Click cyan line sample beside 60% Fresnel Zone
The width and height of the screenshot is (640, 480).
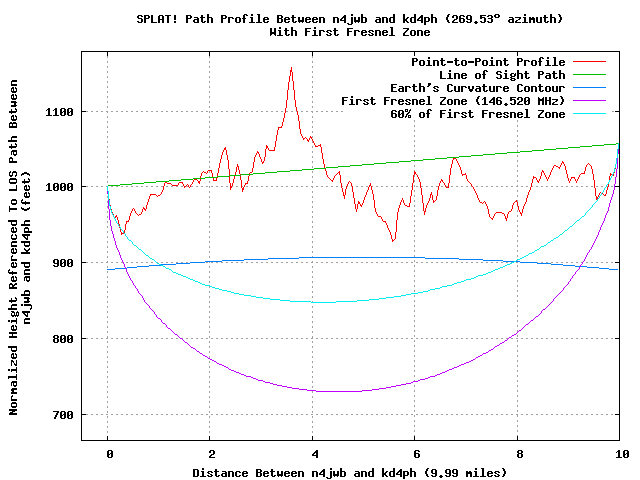click(x=589, y=113)
